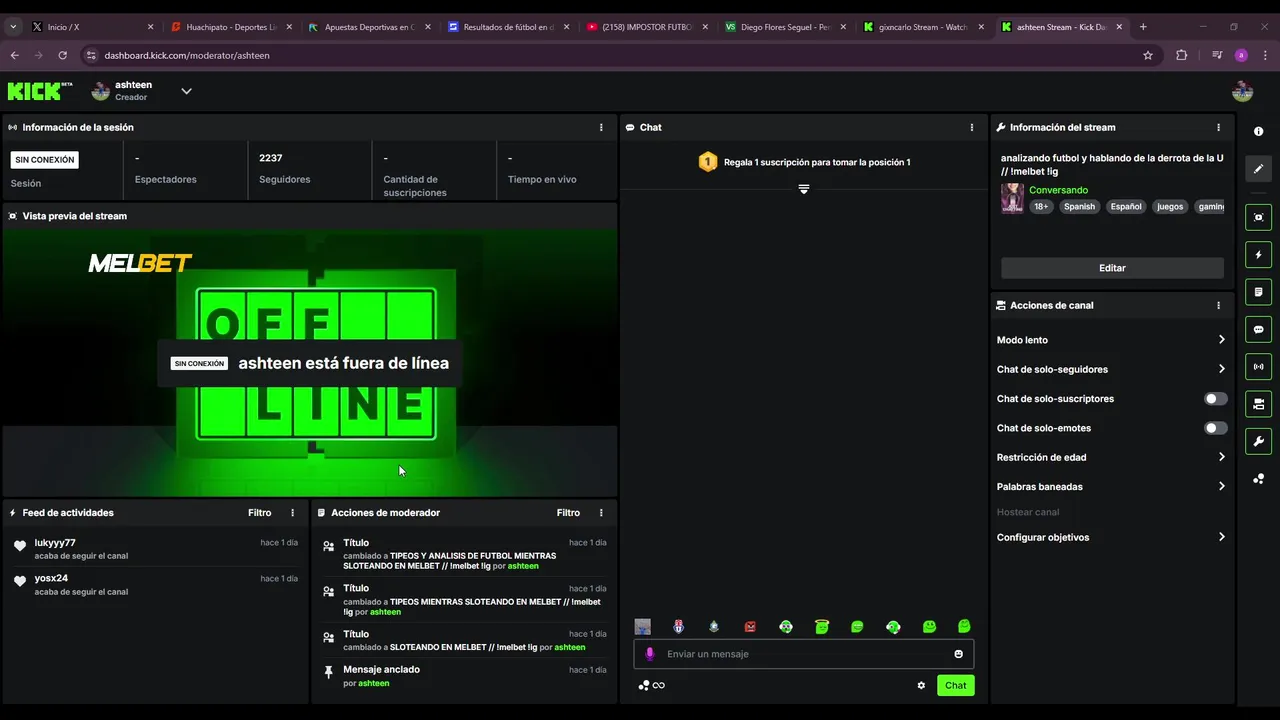Image resolution: width=1280 pixels, height=720 pixels.
Task: Bookmark this page with the star icon
Action: click(1148, 55)
